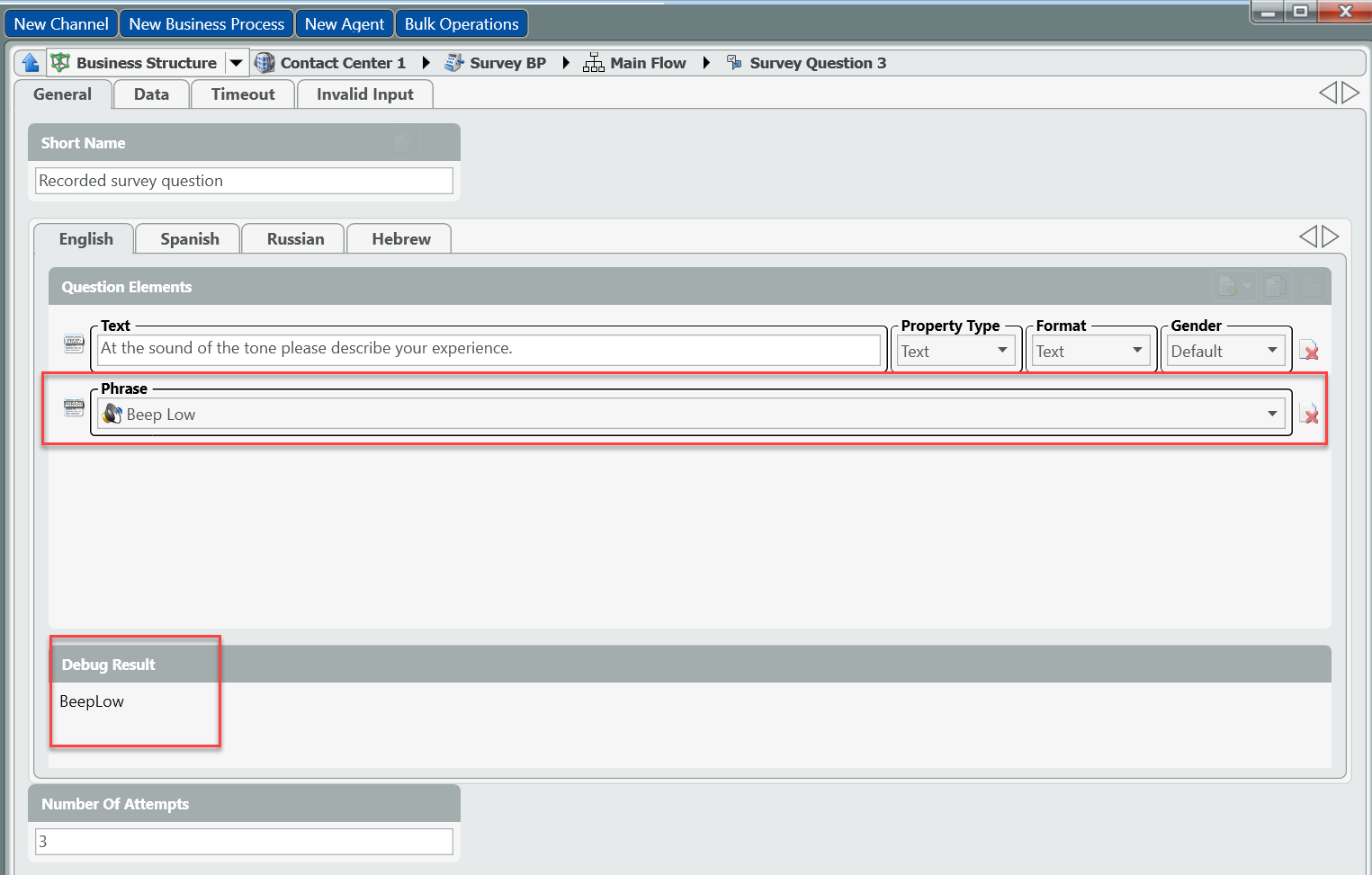The image size is (1372, 875).
Task: Click the blue up-arrow navigation icon
Action: [31, 63]
